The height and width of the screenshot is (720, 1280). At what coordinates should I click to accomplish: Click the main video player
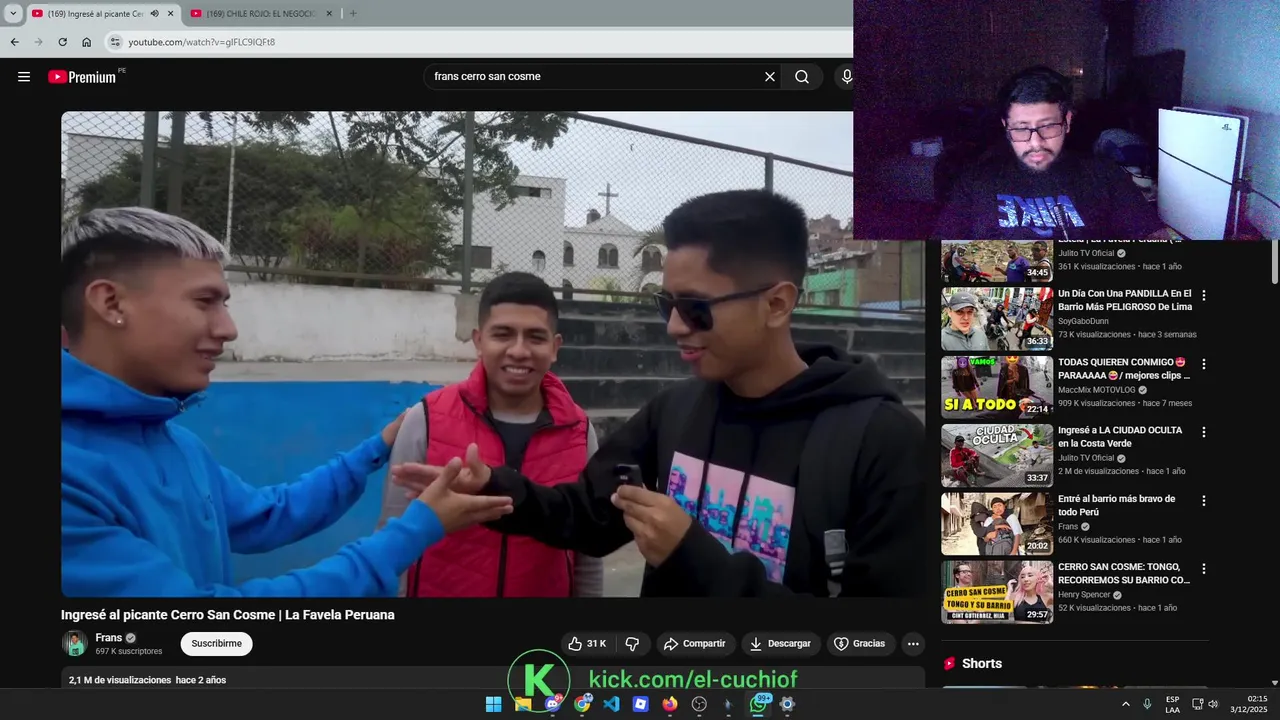tap(492, 354)
